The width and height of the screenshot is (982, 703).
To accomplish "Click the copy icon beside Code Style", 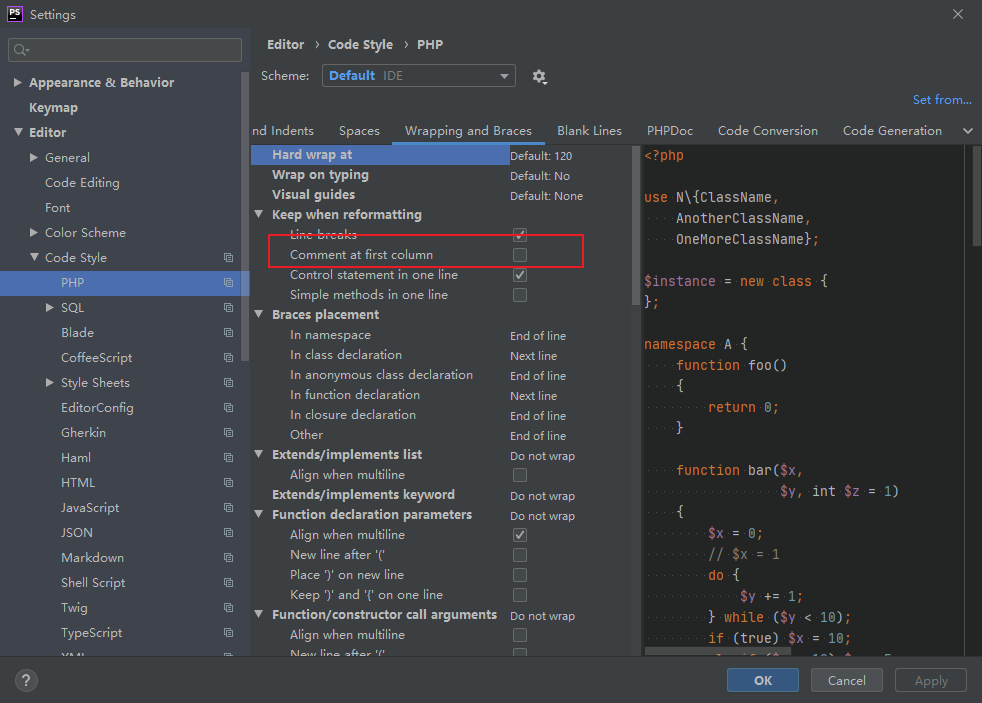I will tap(228, 258).
